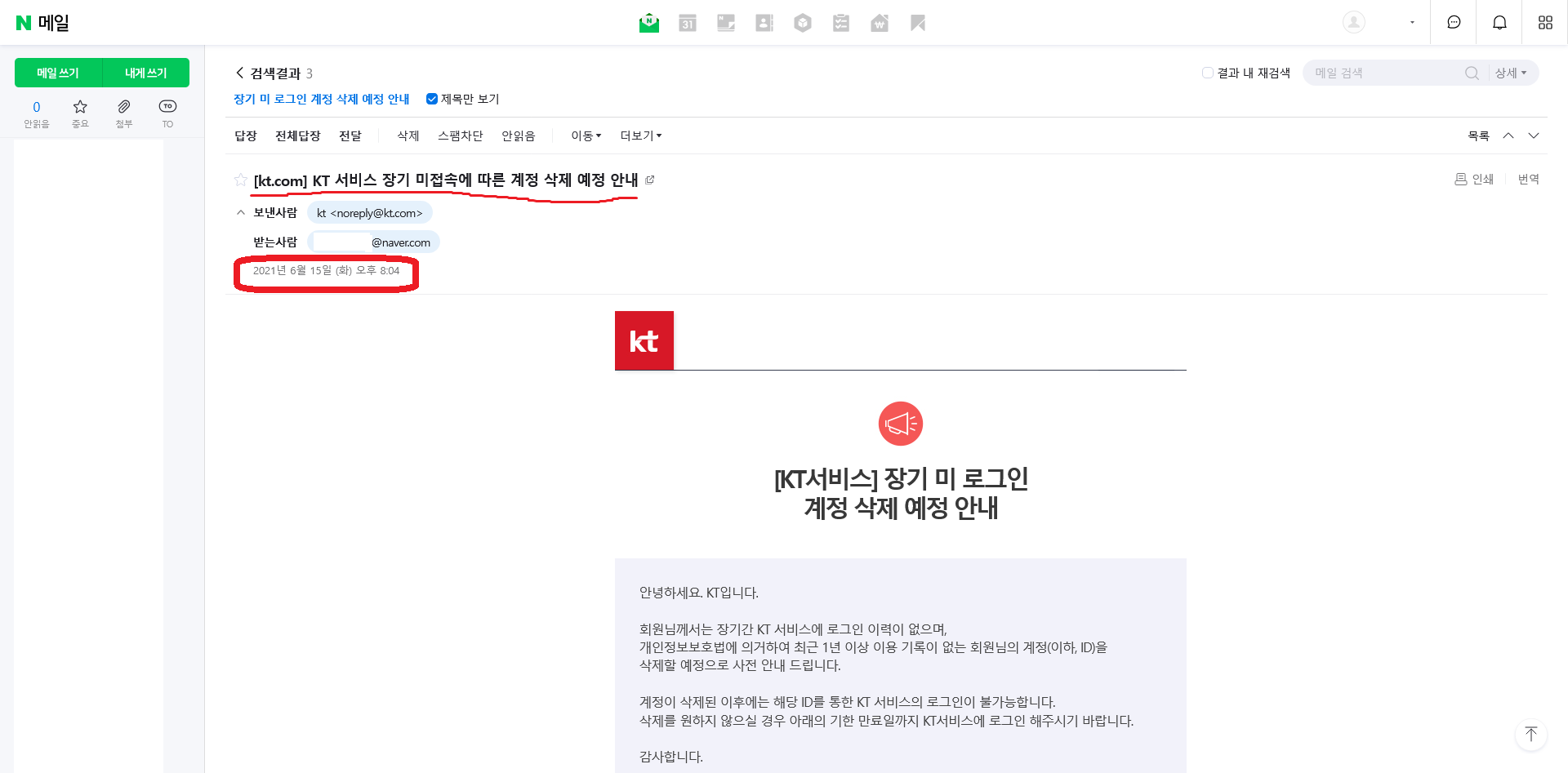
Task: Open the 상세 search options dropdown
Action: [1511, 73]
